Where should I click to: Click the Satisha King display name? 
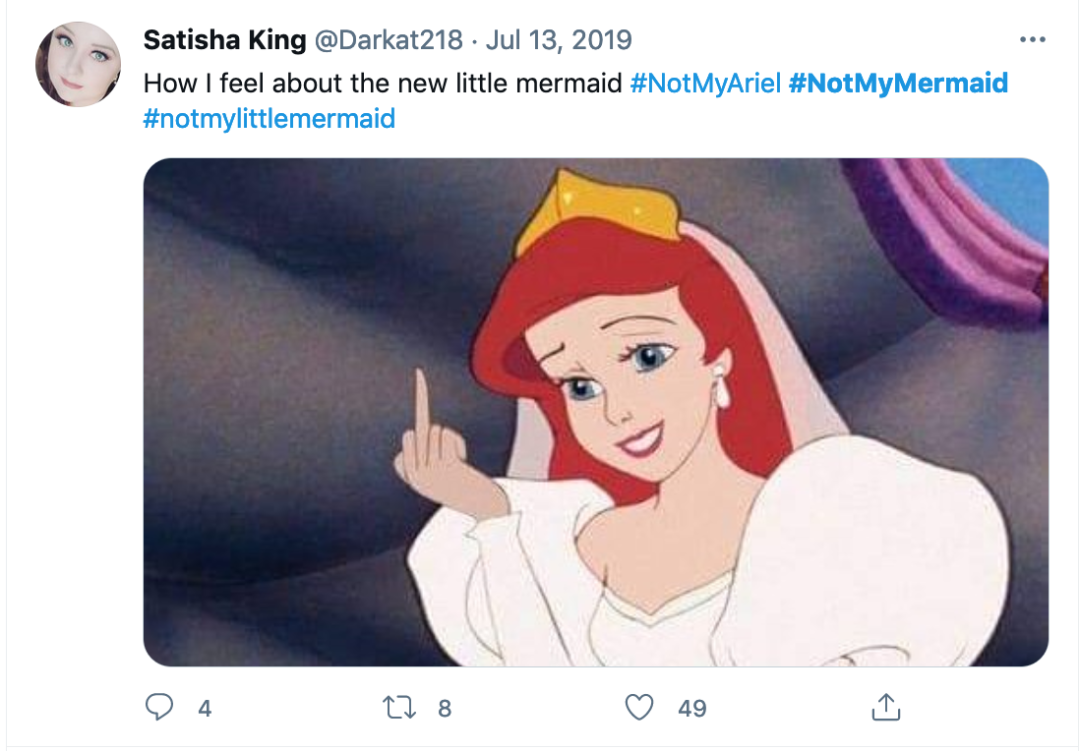(225, 40)
